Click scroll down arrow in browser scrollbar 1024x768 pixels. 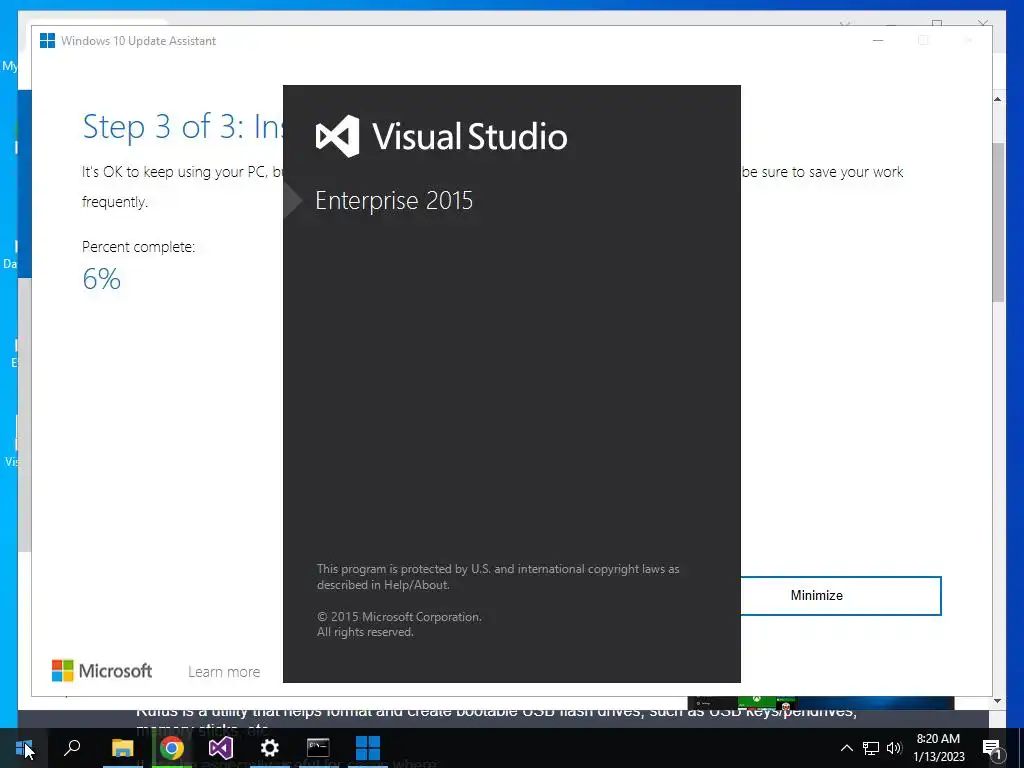point(997,701)
